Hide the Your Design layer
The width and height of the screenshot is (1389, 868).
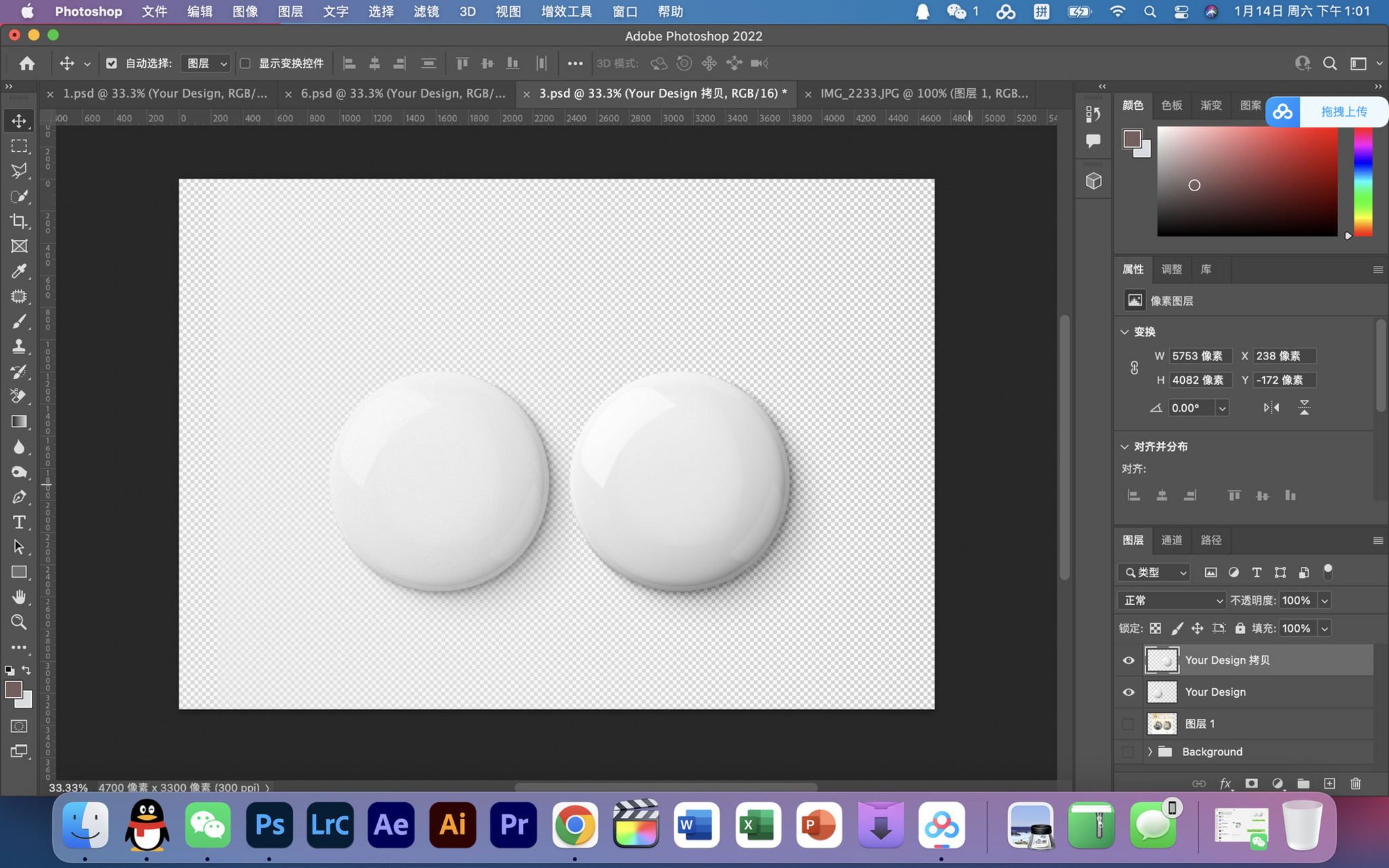1129,692
